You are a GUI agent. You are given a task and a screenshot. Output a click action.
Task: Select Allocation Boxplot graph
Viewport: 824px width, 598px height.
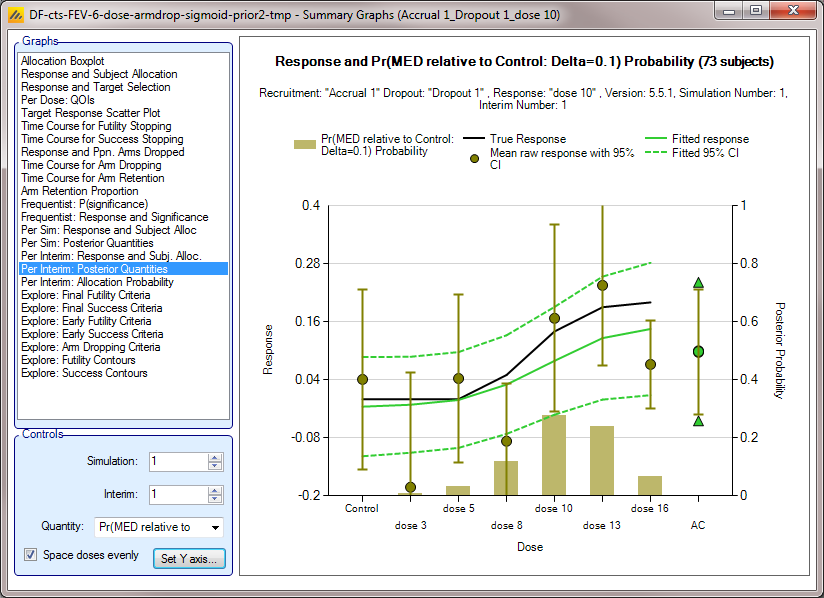62,61
